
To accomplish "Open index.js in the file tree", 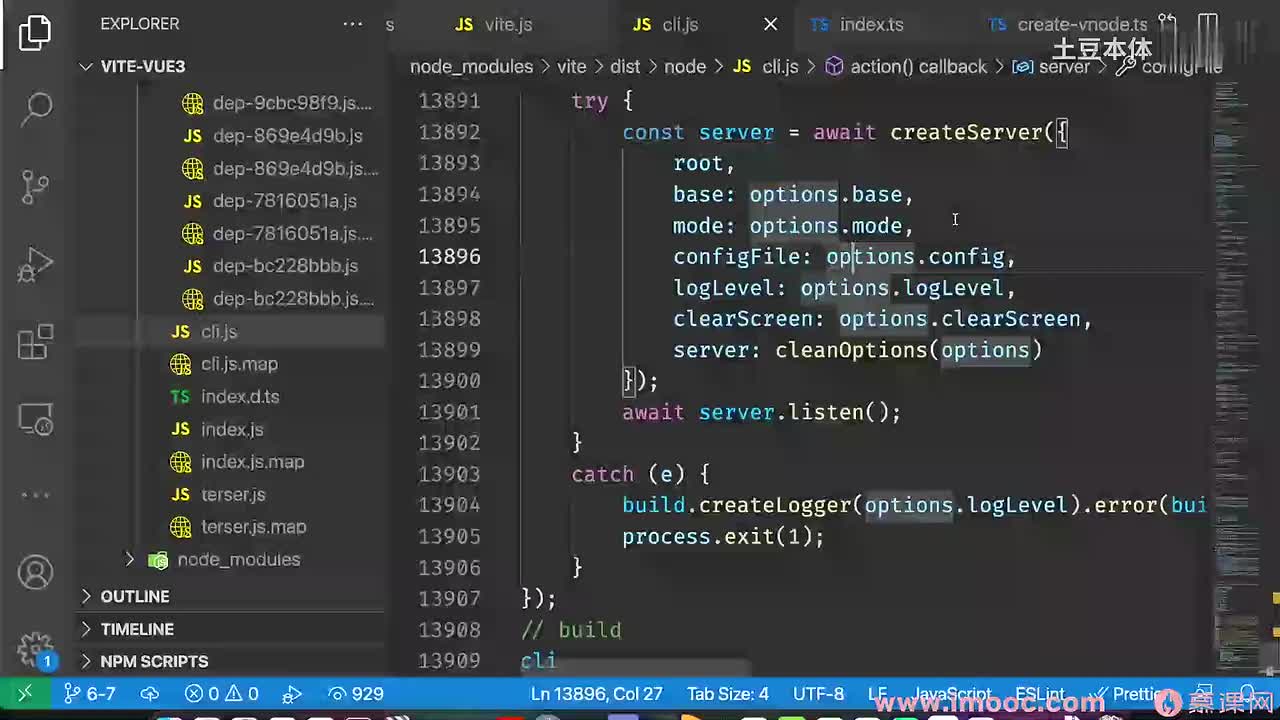I will click(230, 429).
